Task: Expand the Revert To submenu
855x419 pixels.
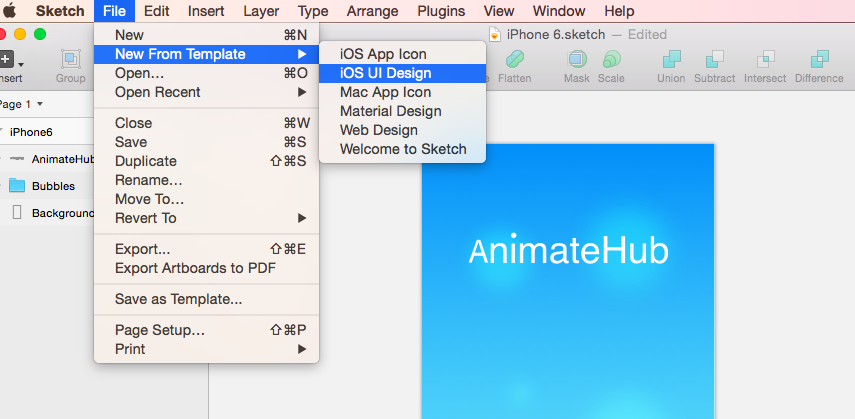Action: click(x=206, y=218)
